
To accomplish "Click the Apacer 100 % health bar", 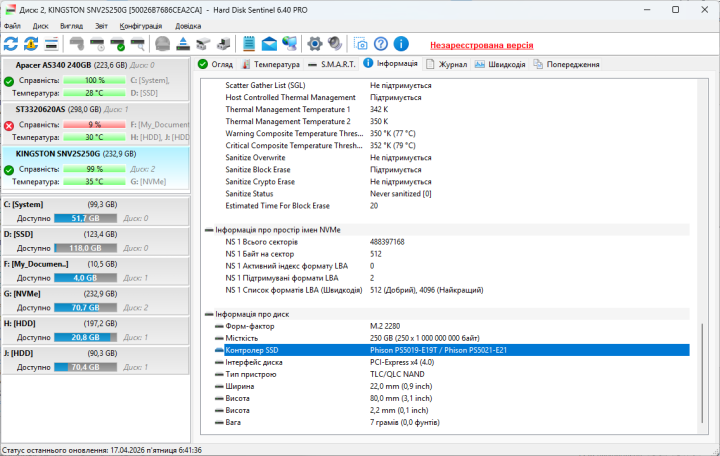I will (x=94, y=80).
